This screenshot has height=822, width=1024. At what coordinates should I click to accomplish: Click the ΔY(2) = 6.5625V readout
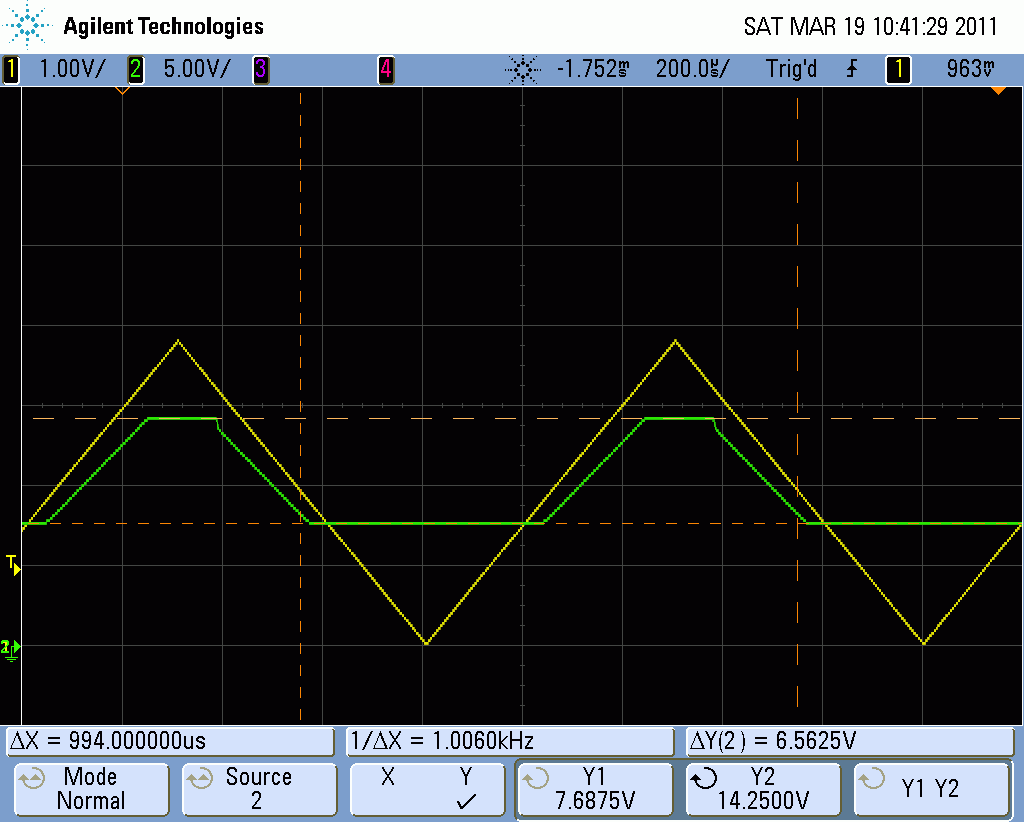pyautogui.click(x=850, y=741)
